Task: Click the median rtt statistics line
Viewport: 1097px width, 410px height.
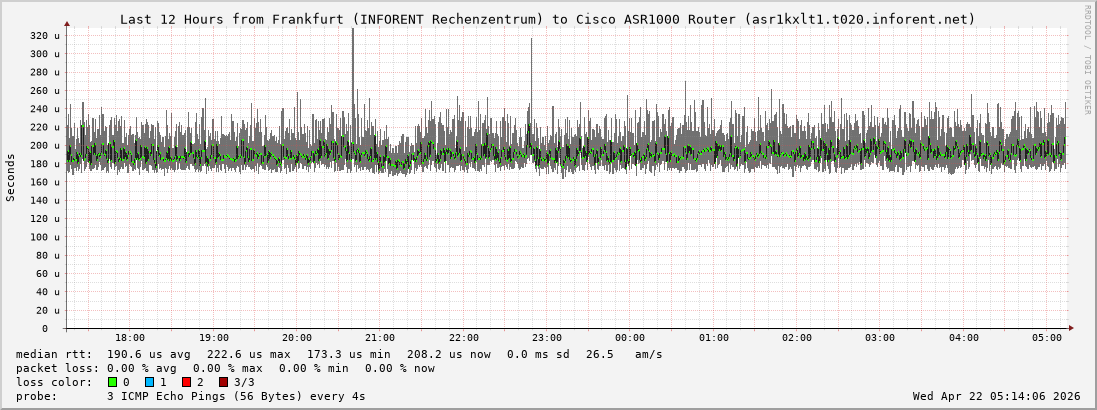Action: (339, 354)
